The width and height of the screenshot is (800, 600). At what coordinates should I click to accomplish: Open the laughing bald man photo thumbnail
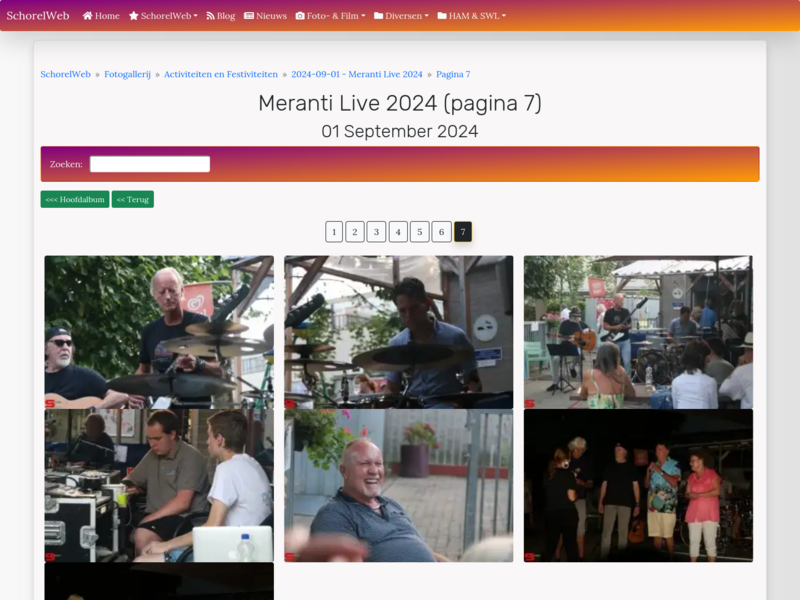pyautogui.click(x=398, y=485)
